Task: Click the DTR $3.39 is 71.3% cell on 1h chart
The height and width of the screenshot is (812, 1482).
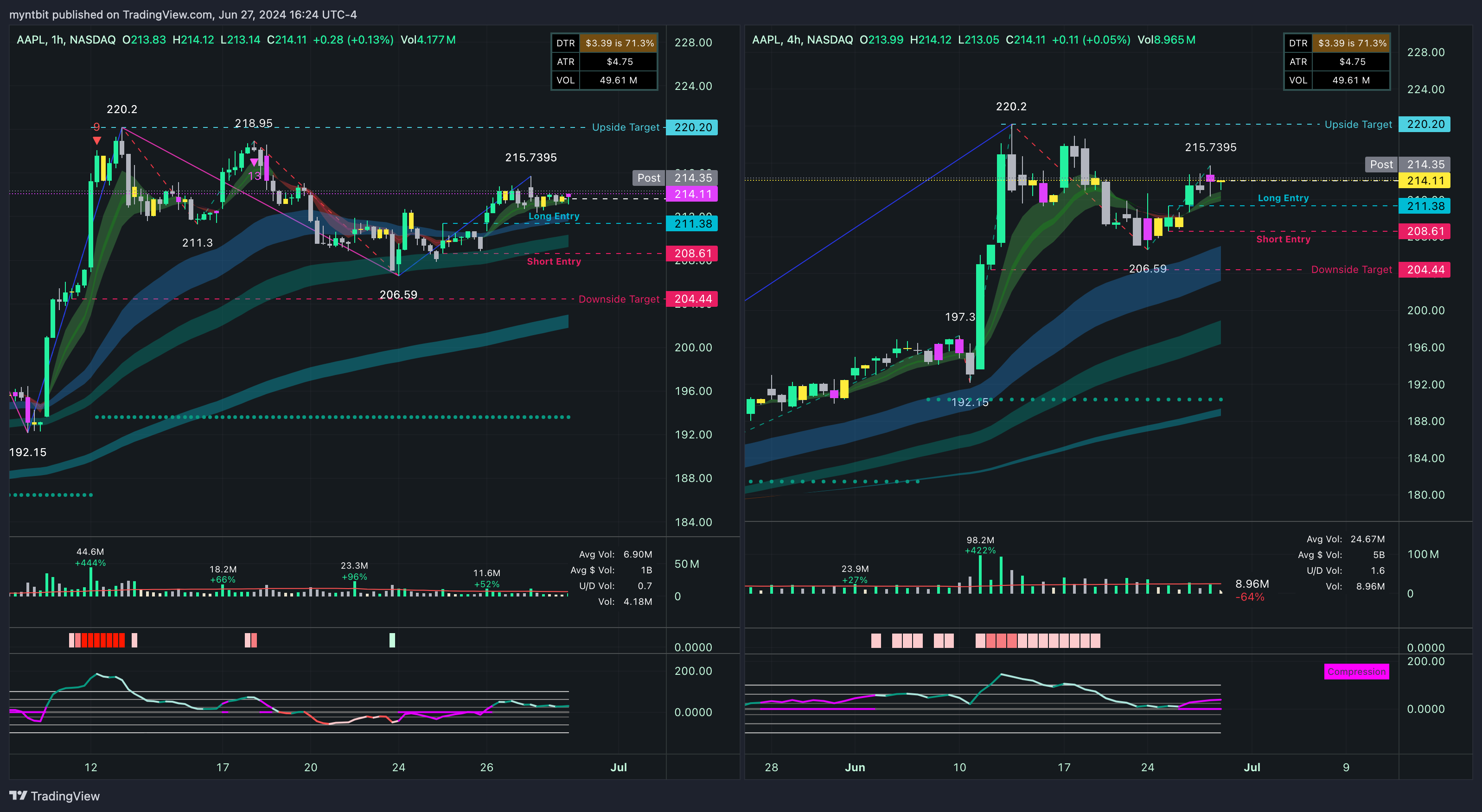Action: click(619, 43)
